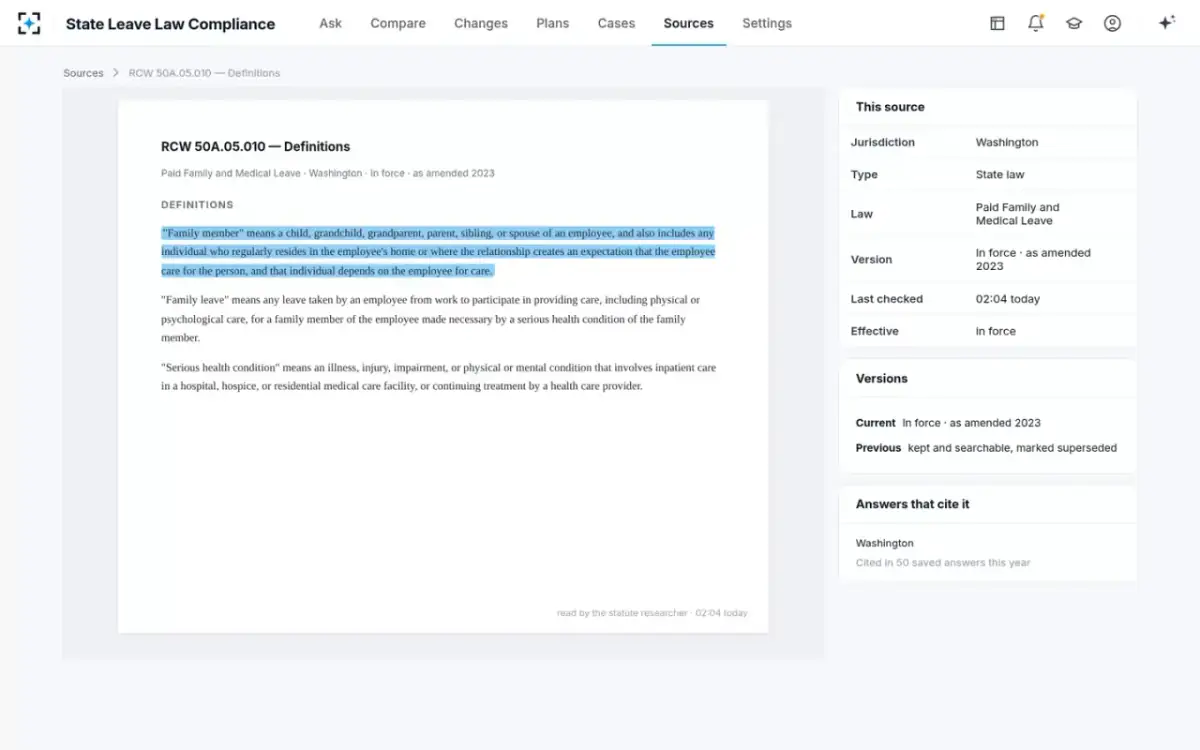The image size is (1200, 750).
Task: Click the graduation cap learning icon
Action: pos(1074,23)
